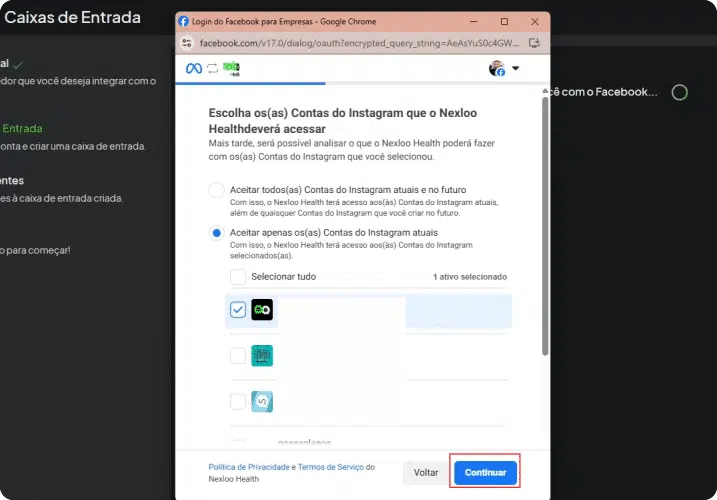This screenshot has height=500, width=717.
Task: Select 'Aceitar apenas os(as) Contas atuais' radio
Action: pyautogui.click(x=216, y=233)
